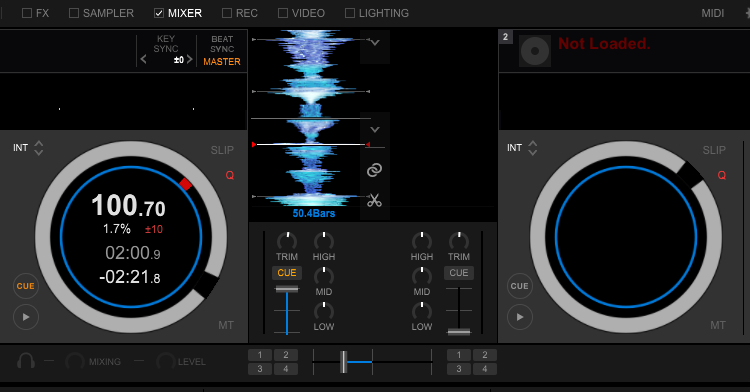Click the scissors cut icon
750x392 pixels.
[375, 200]
